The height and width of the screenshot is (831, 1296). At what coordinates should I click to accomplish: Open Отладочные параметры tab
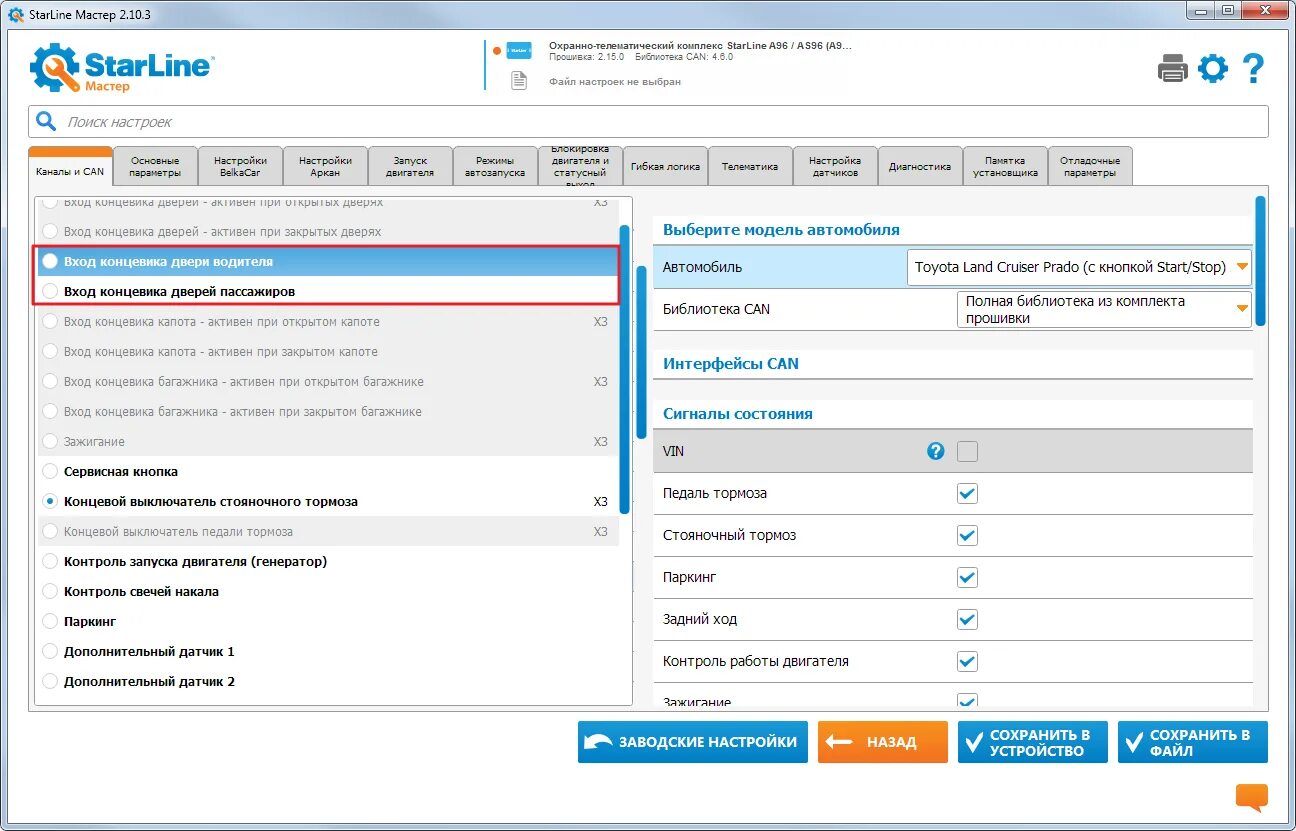[1090, 166]
